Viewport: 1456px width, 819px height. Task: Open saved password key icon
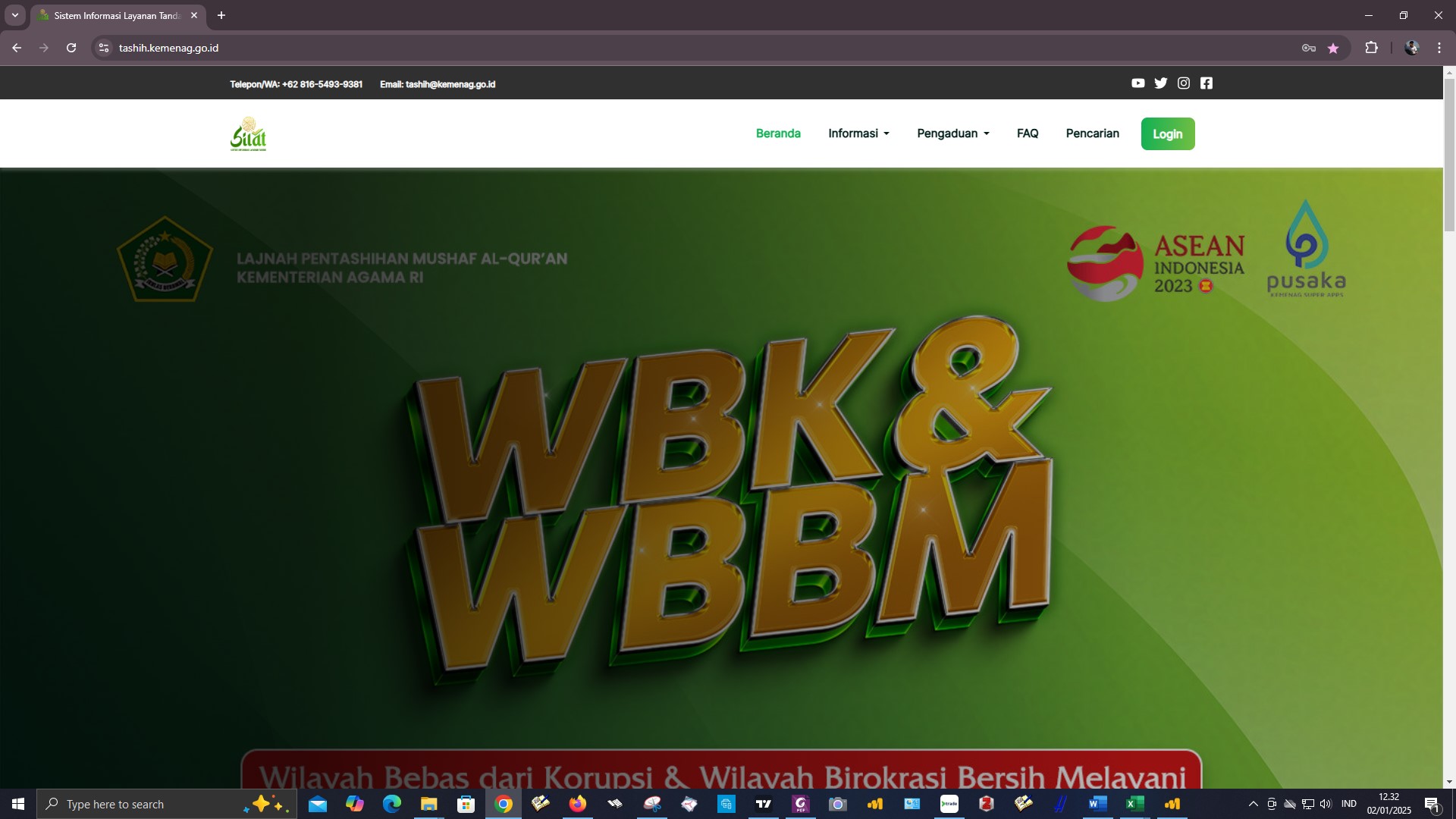(x=1308, y=48)
